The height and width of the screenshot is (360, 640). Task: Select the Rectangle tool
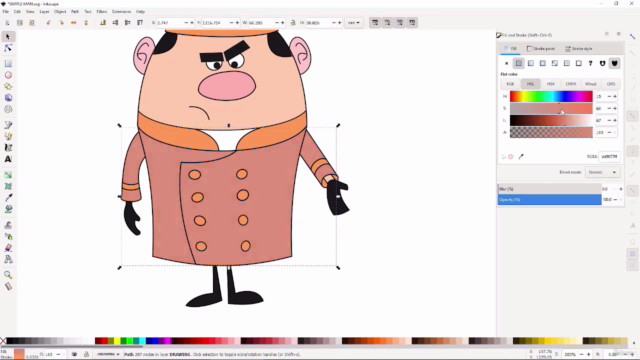click(x=8, y=64)
